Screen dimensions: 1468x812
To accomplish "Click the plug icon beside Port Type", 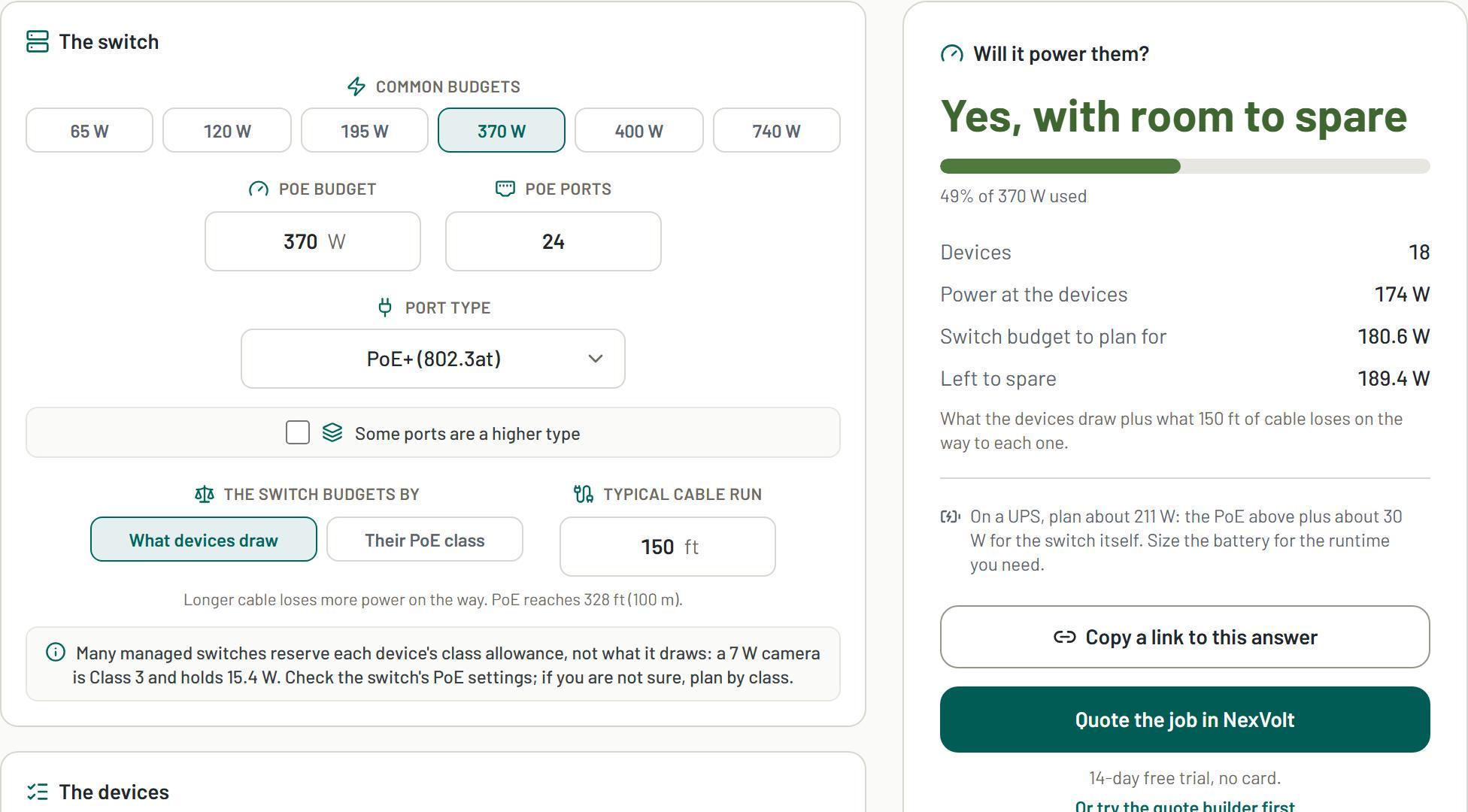I will click(385, 308).
